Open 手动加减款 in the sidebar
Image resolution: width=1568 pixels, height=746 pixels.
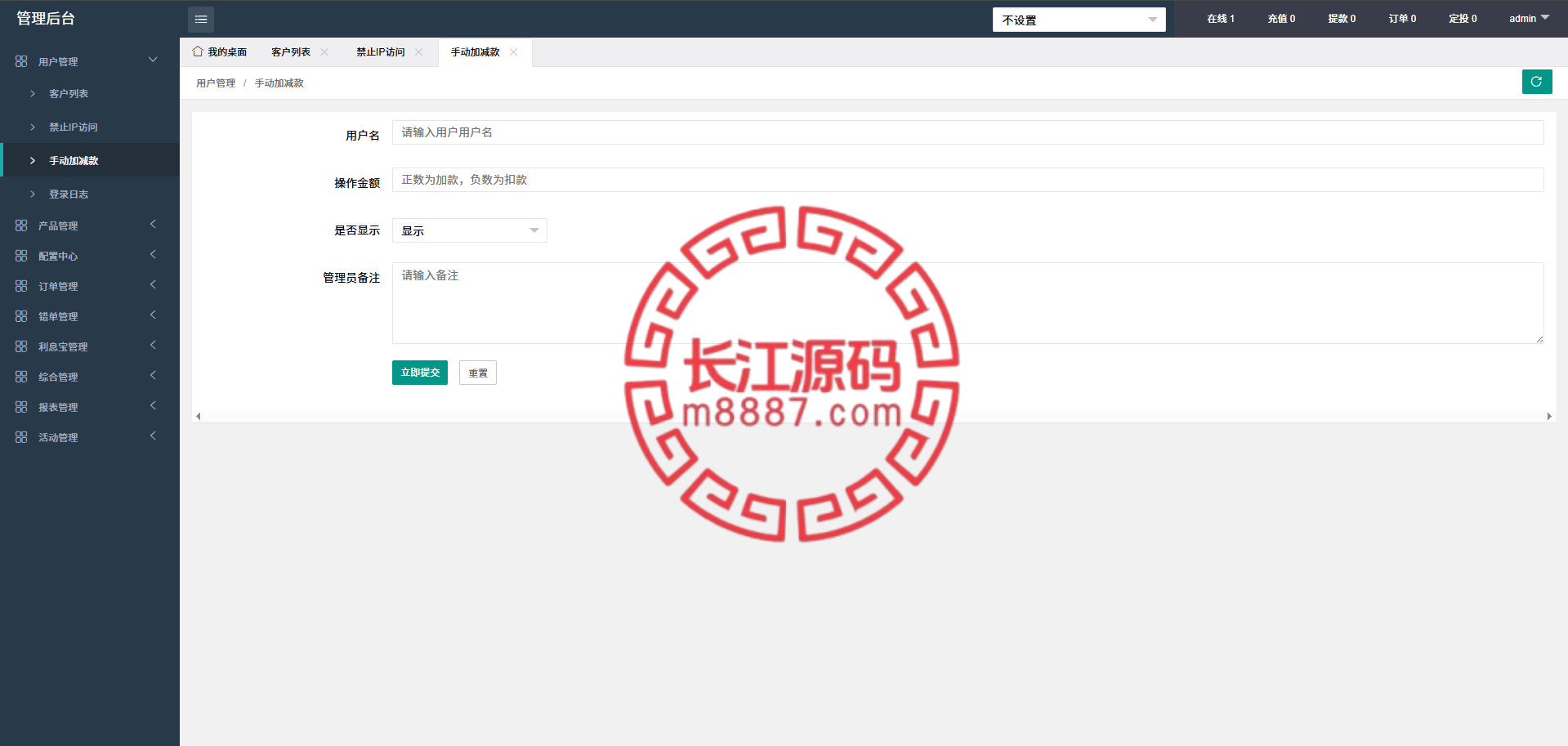[90, 160]
